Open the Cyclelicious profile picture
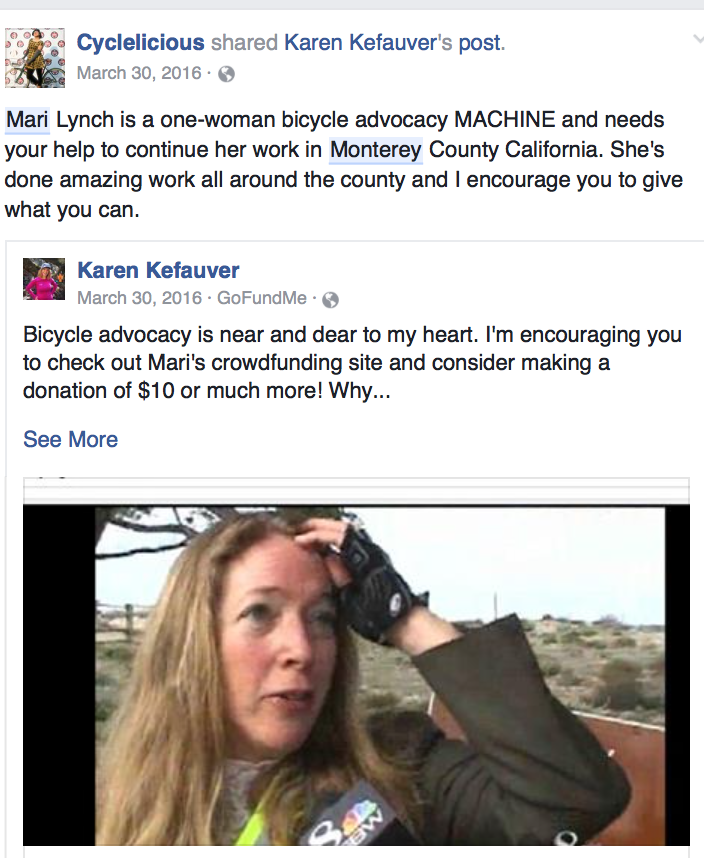Viewport: 704px width, 858px height. pyautogui.click(x=35, y=58)
